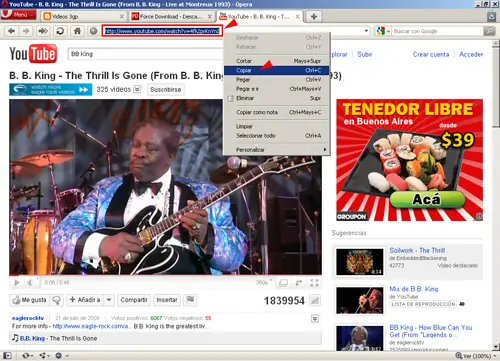Click the Tenedor Libre Groupon ad Acá button
The image size is (500, 361).
coord(427,199)
